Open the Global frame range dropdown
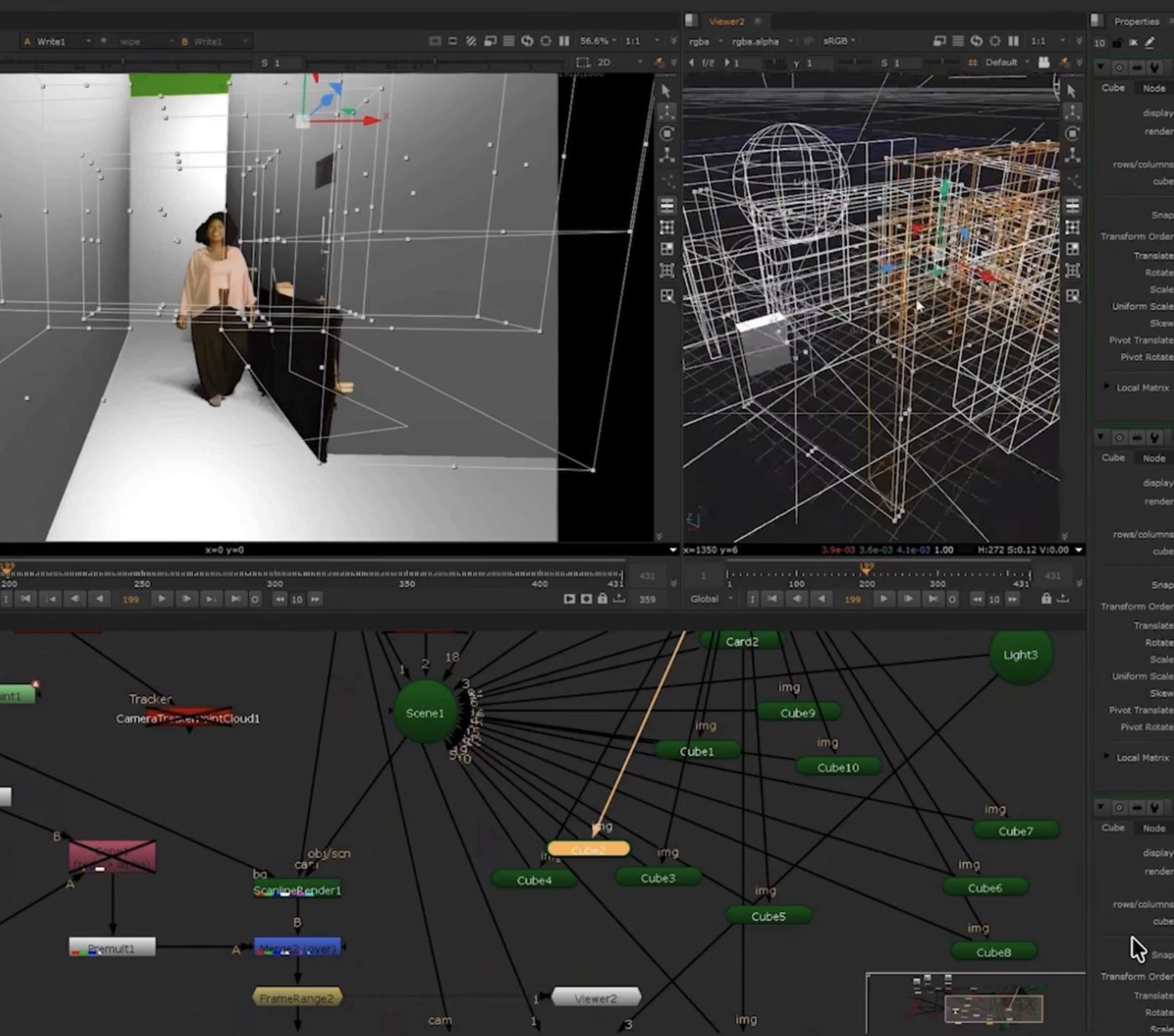Screen dimensions: 1174x1036 click(712, 599)
